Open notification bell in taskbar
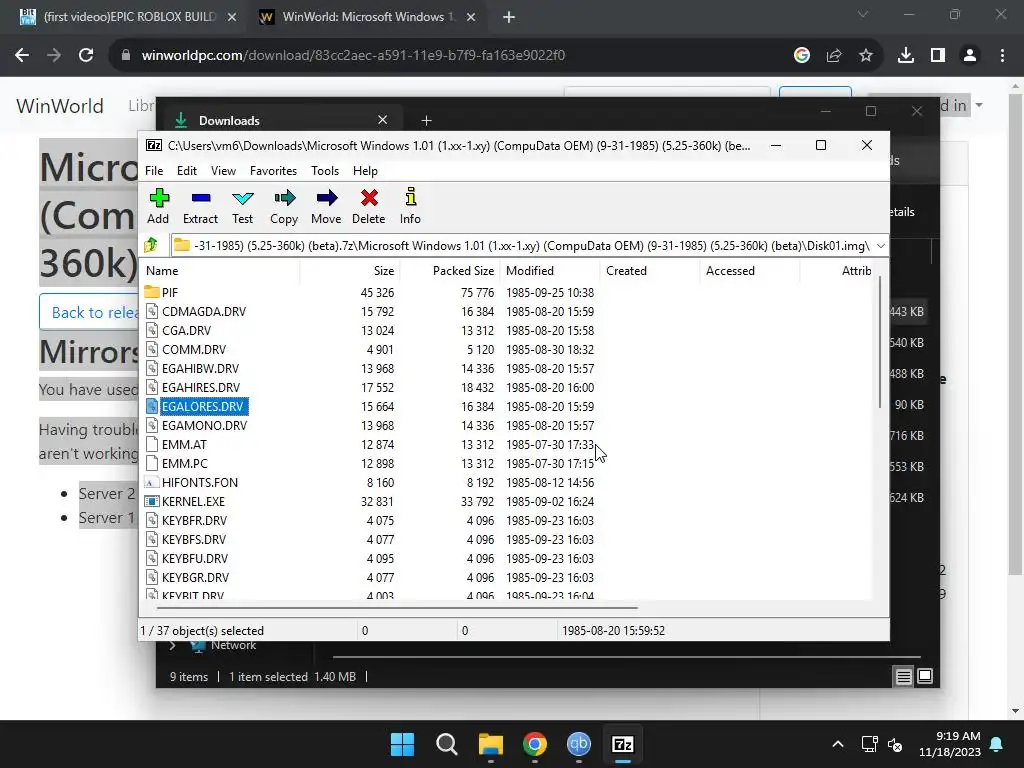Screen dimensions: 1024x768 point(997,744)
